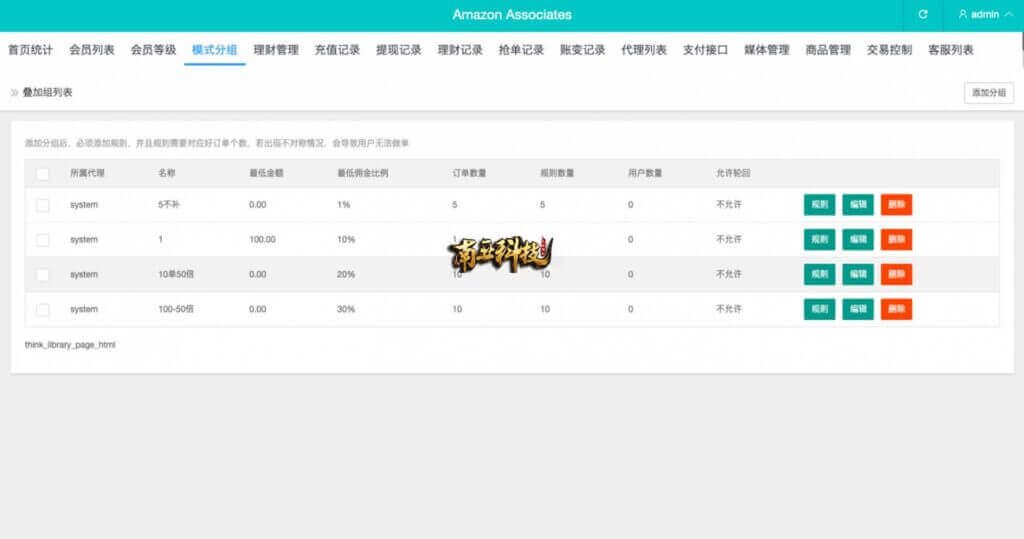Toggle the checkbox for the 100-50倍 row
The height and width of the screenshot is (539, 1024).
(x=42, y=310)
